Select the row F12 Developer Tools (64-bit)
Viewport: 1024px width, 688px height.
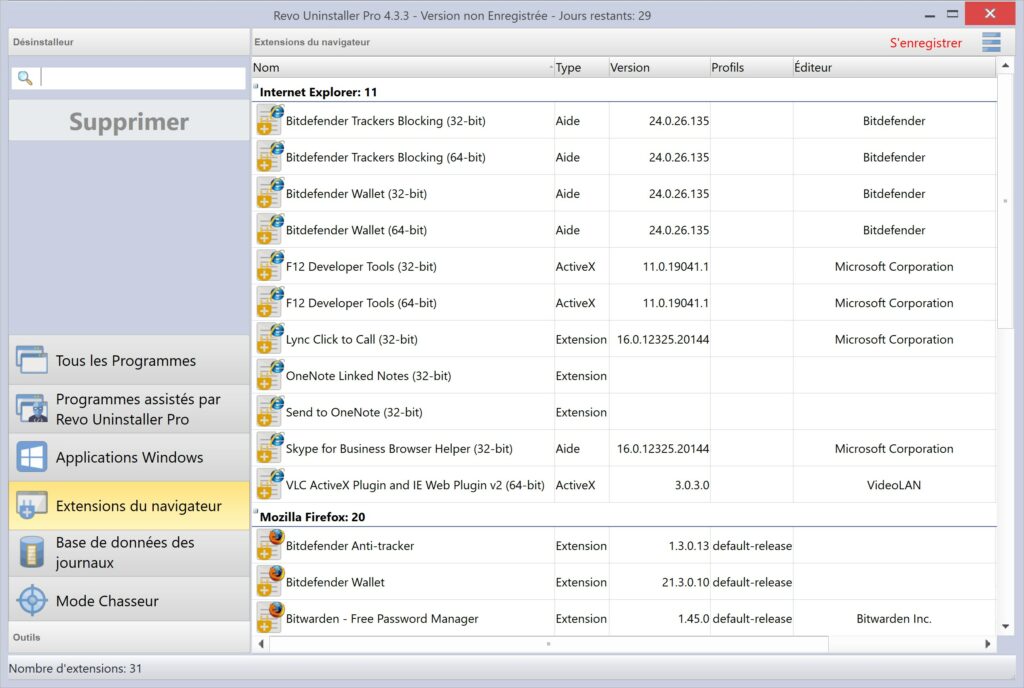click(x=624, y=303)
